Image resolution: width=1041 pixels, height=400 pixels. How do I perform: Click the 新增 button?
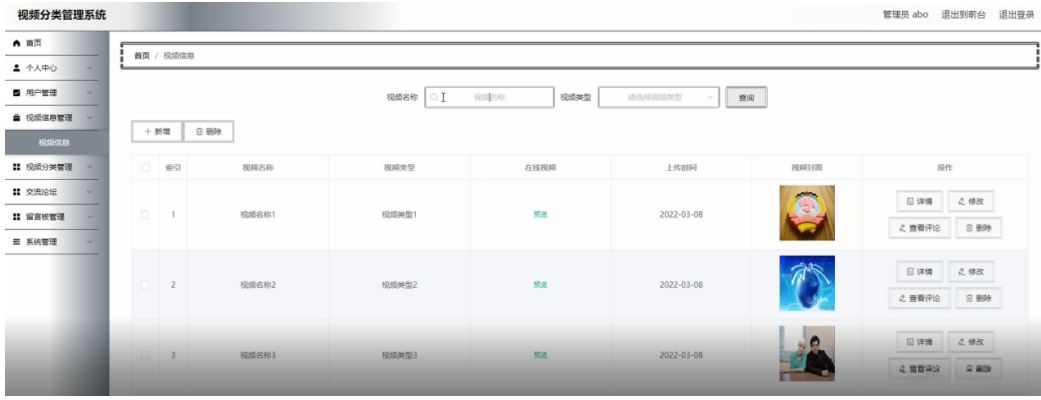coord(157,132)
